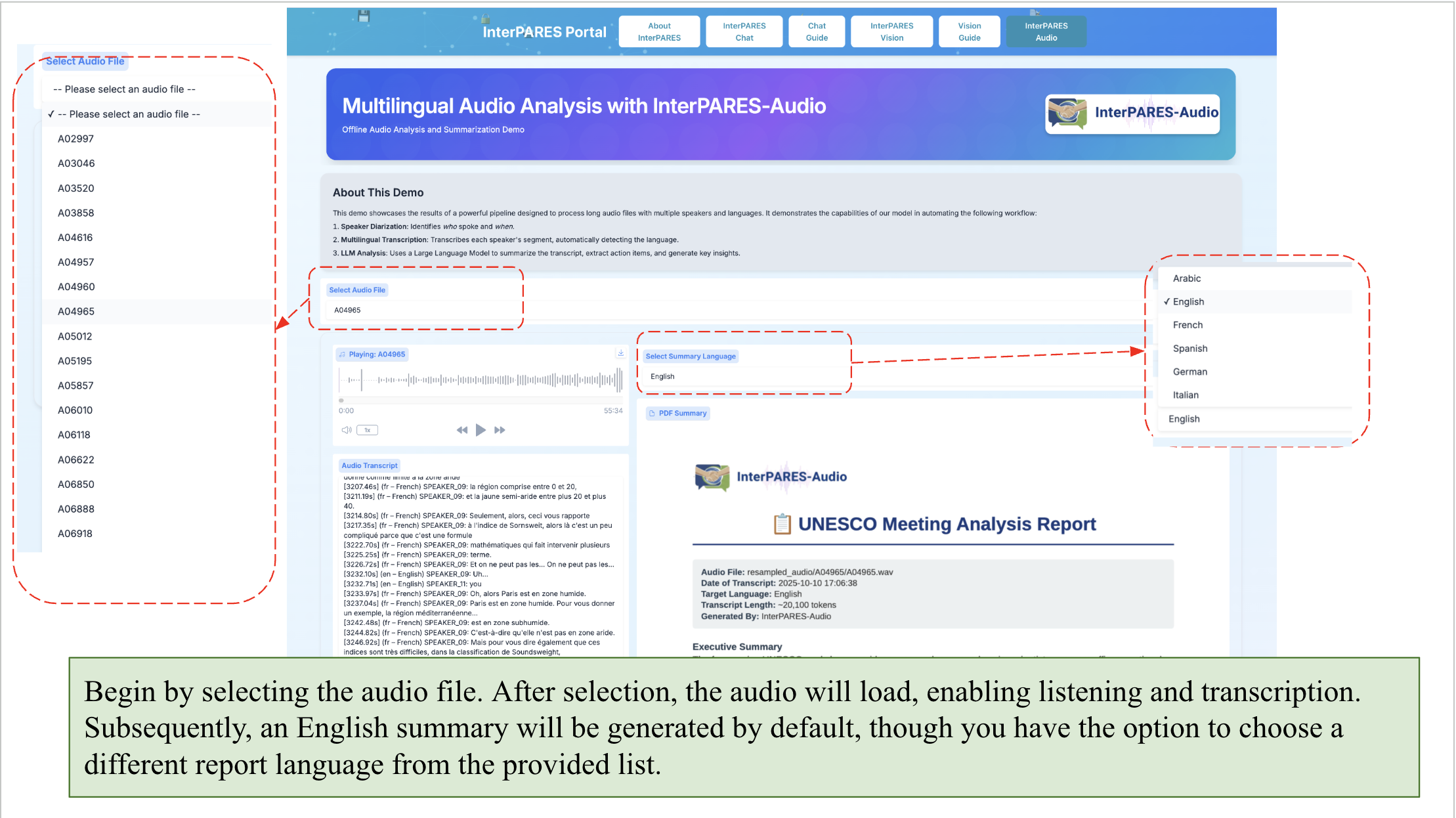Open the InterPARES Chat nav tab
Image resolution: width=1456 pixels, height=818 pixels.
click(744, 32)
